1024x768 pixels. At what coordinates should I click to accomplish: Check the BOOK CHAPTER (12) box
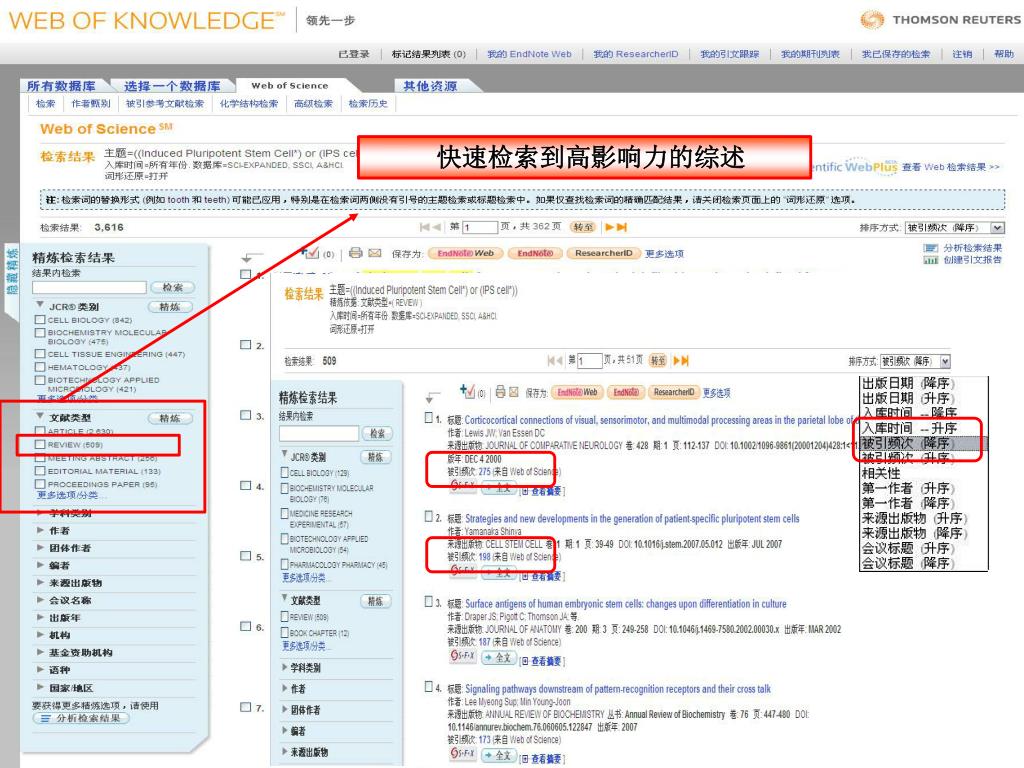click(x=285, y=633)
